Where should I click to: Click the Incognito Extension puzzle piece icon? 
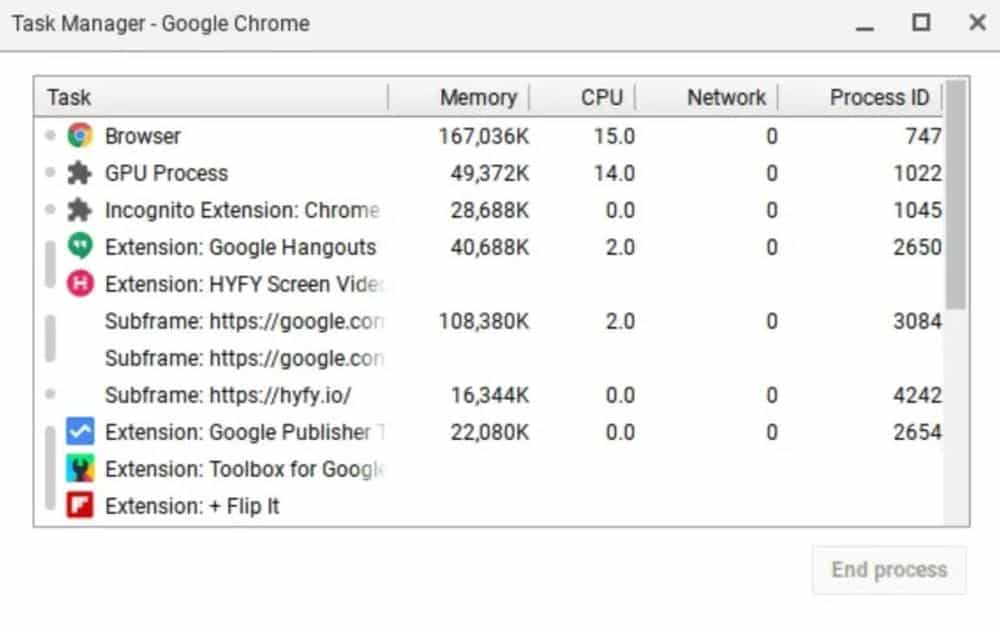(x=80, y=210)
